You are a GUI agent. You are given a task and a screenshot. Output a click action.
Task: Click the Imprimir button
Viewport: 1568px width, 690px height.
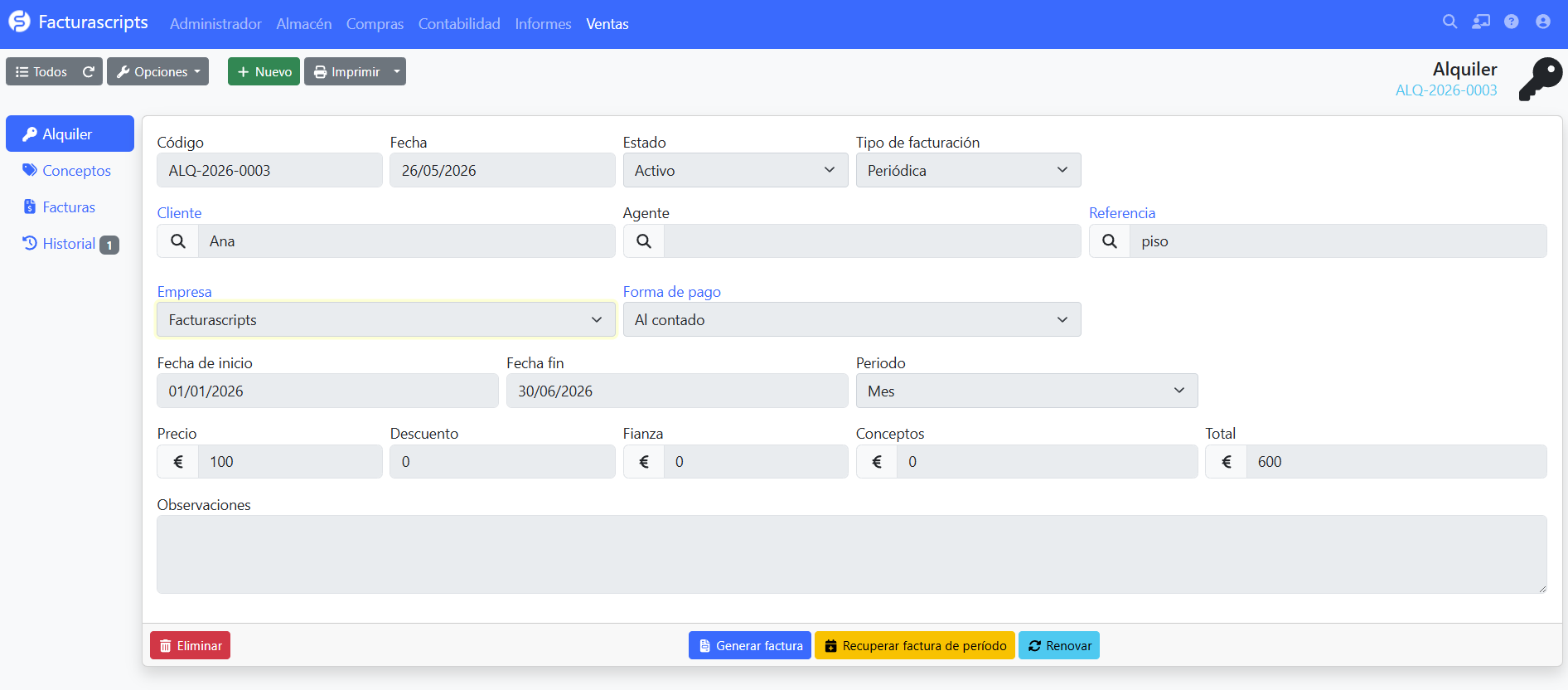[346, 71]
